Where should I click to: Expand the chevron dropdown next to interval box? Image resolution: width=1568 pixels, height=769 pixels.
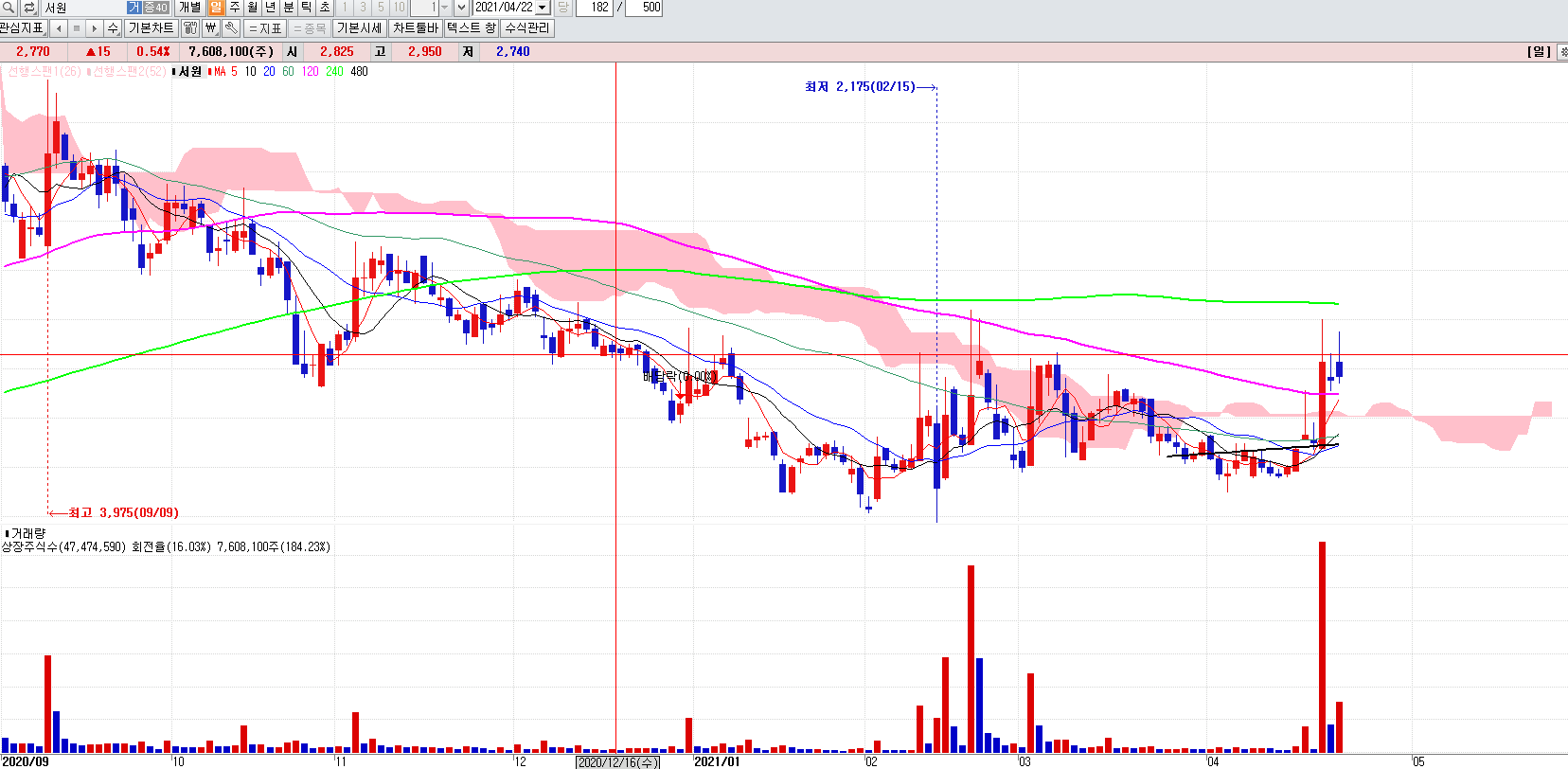coord(461,8)
